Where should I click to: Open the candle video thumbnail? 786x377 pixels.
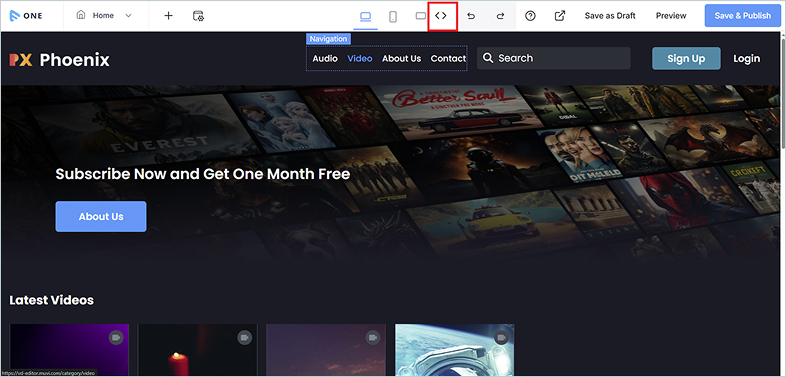[198, 350]
